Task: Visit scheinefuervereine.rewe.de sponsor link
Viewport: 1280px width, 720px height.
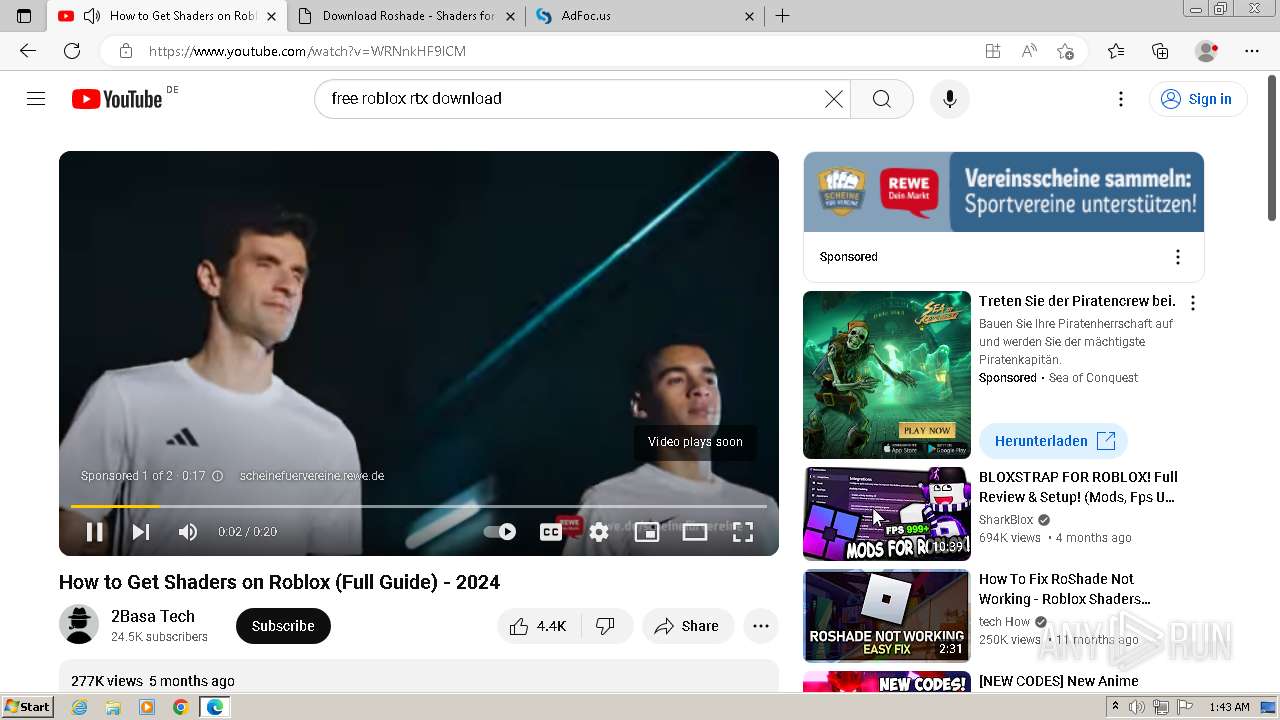Action: [312, 476]
